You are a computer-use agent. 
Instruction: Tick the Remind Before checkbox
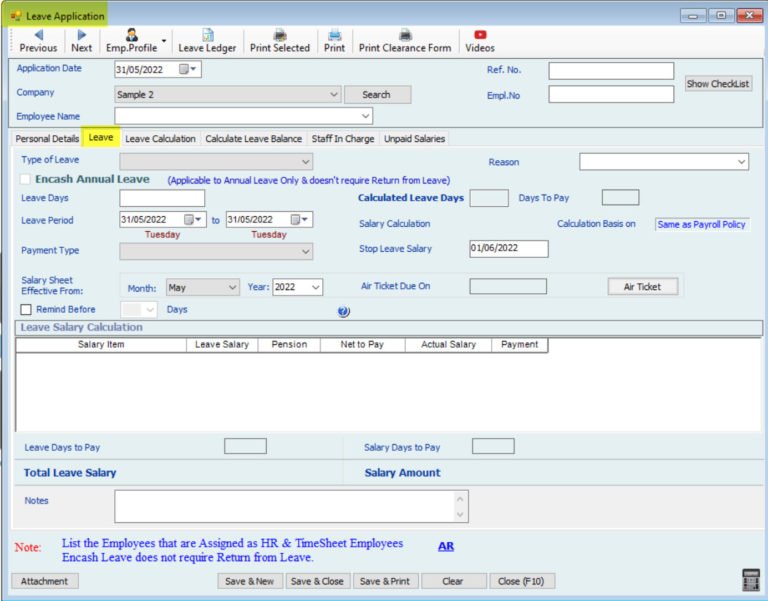[x=26, y=310]
